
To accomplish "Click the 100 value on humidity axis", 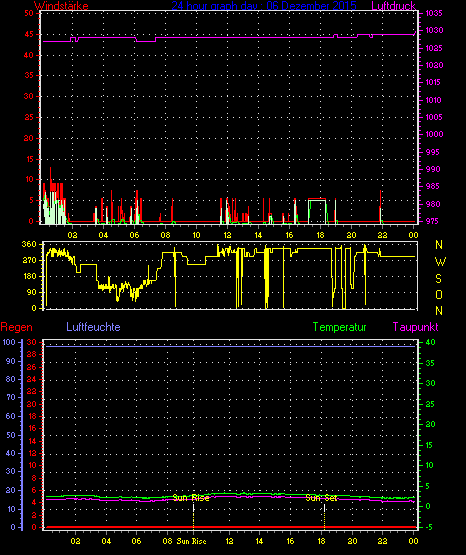I will (9, 342).
